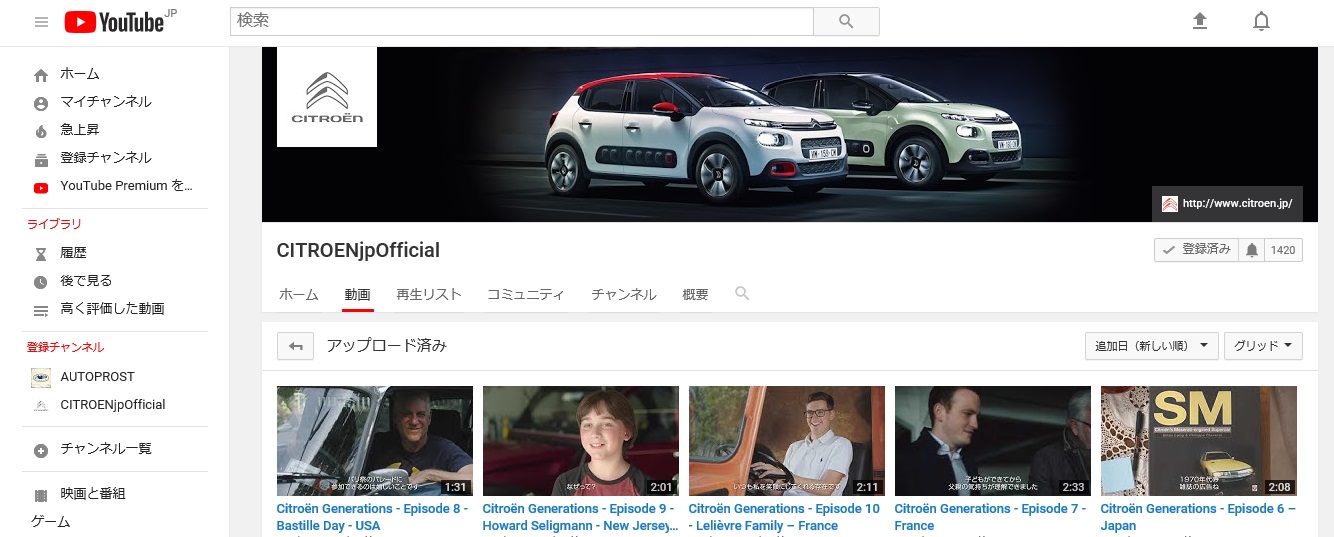1334x537 pixels.
Task: Play the Episode 10 thumbnail, duration 2:11
Action: coord(787,441)
